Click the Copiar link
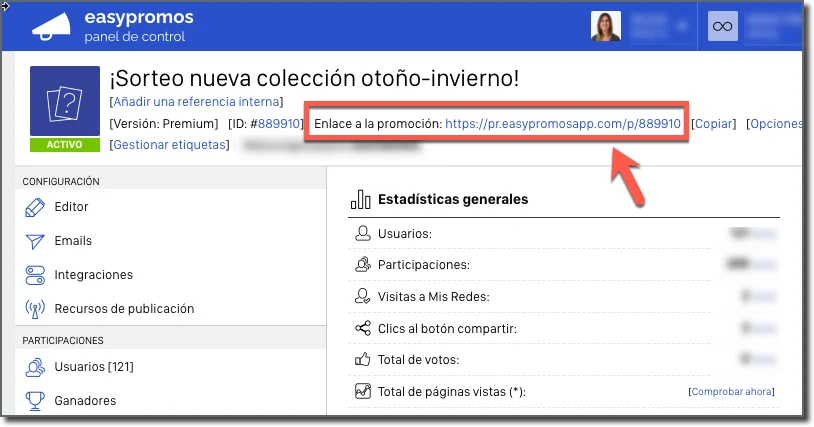814x427 pixels. [x=713, y=124]
